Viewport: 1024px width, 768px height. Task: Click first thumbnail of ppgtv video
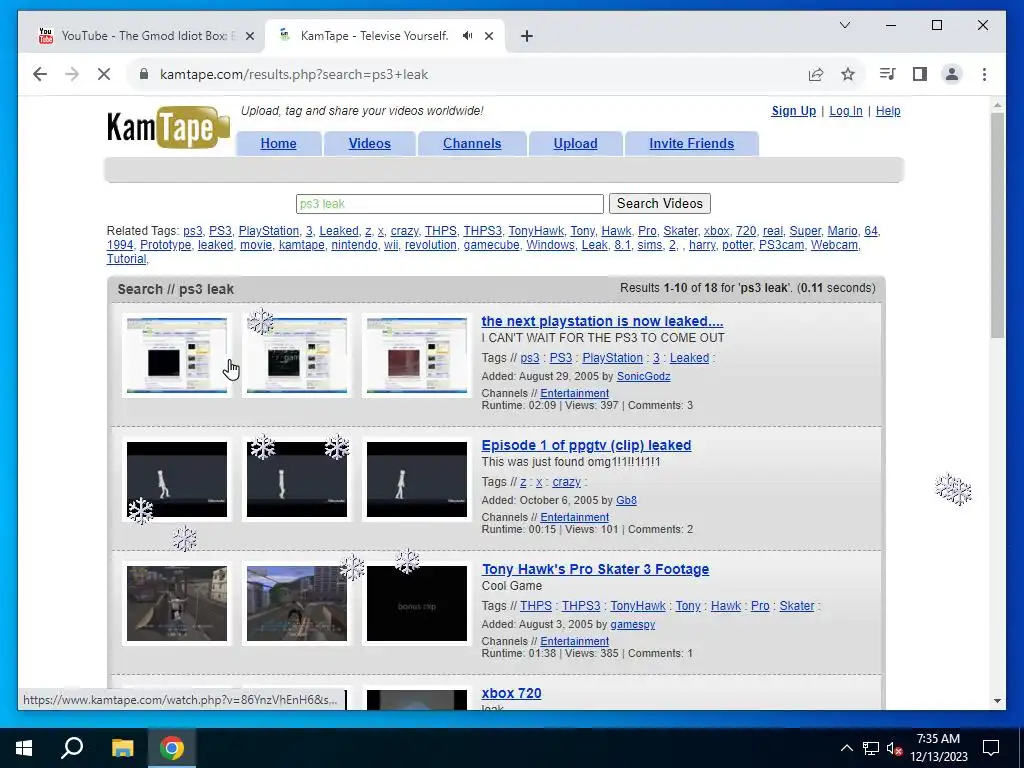click(177, 479)
